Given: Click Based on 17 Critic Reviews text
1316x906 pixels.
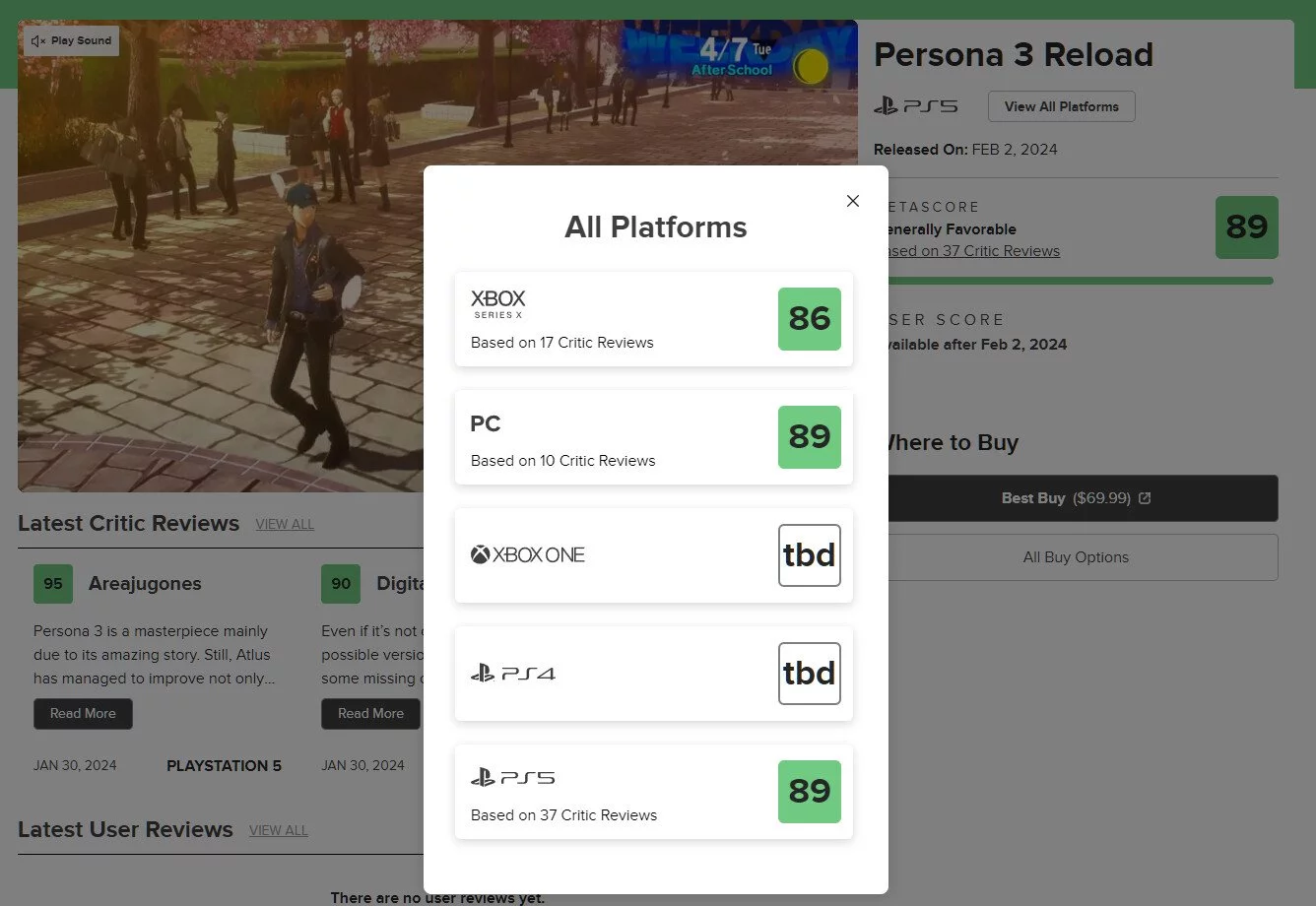Looking at the screenshot, I should click(x=562, y=343).
